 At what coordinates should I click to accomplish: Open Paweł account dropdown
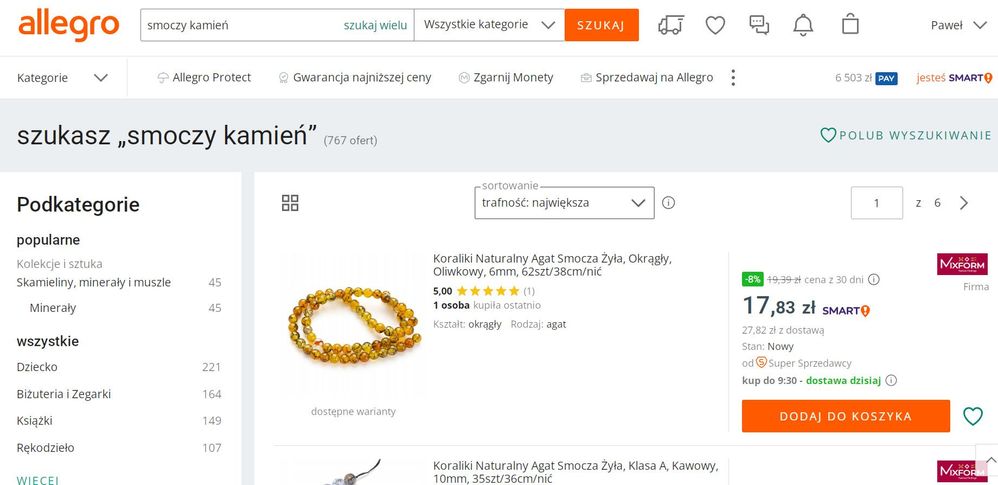[958, 25]
